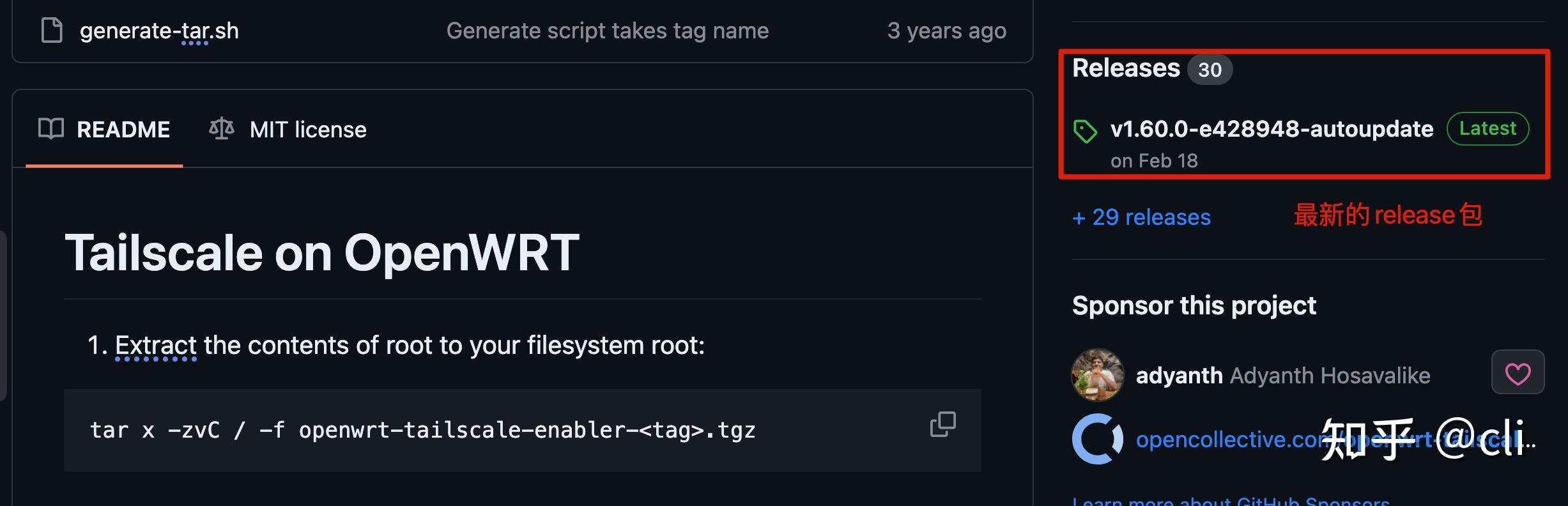
Task: Click the heart Sponsor button
Action: 1518,372
